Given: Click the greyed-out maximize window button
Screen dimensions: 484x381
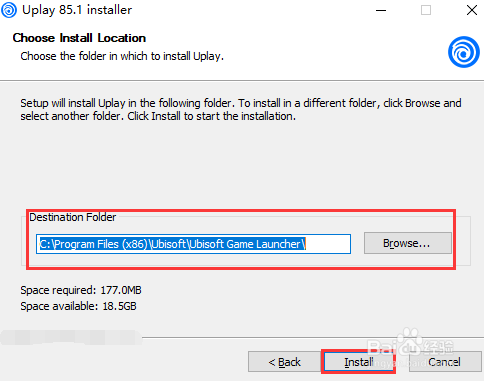Looking at the screenshot, I should [426, 10].
